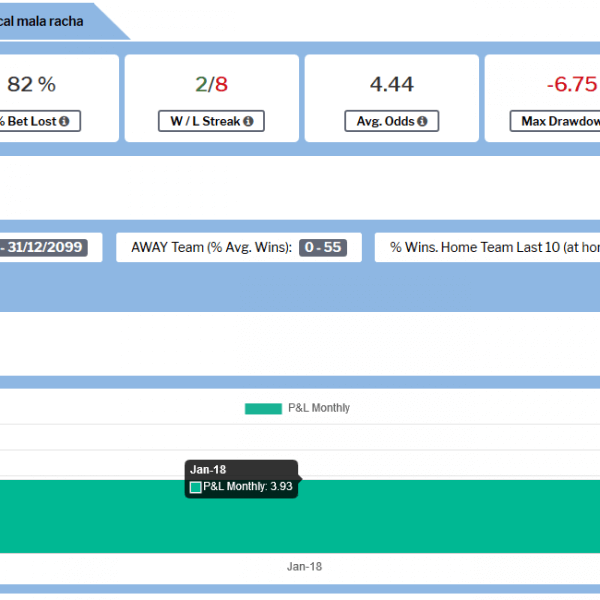
Task: Click the AWAY Team (% Avg. Wins) filter label
Action: [x=211, y=247]
